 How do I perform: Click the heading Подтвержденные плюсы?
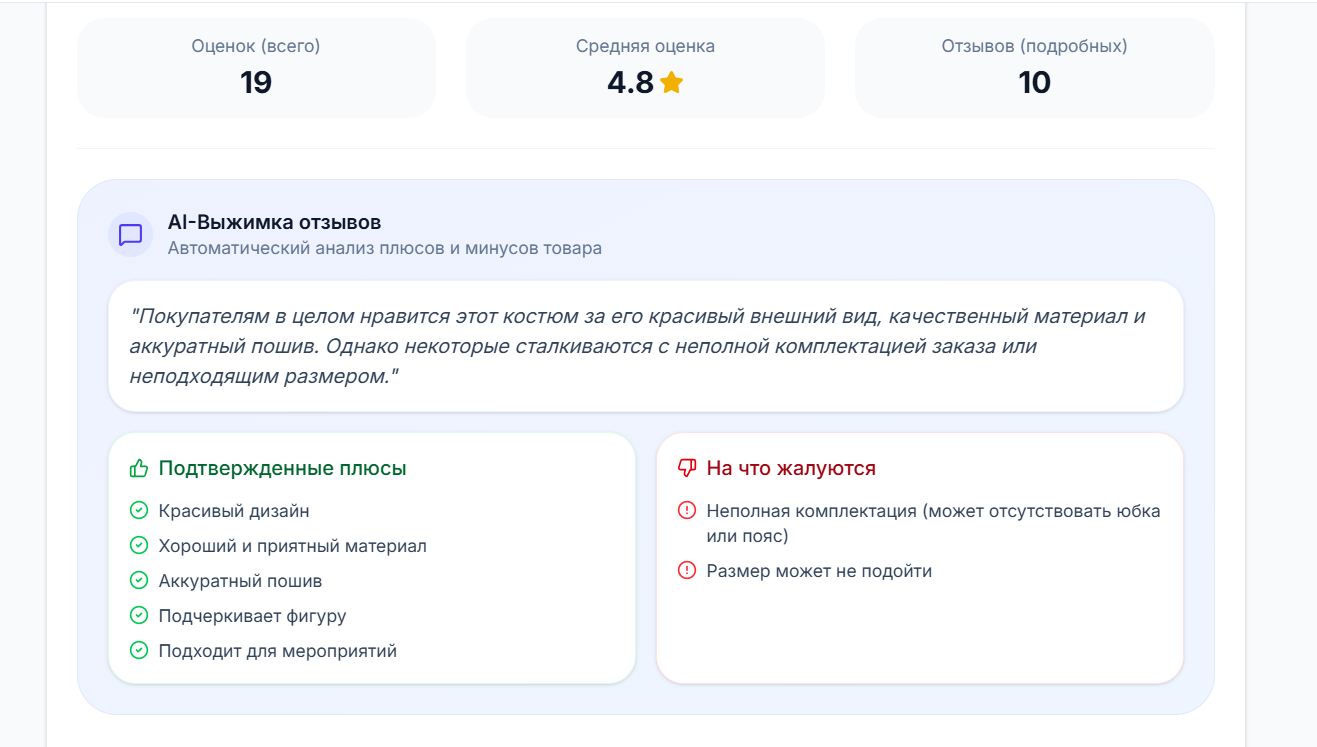click(x=282, y=468)
